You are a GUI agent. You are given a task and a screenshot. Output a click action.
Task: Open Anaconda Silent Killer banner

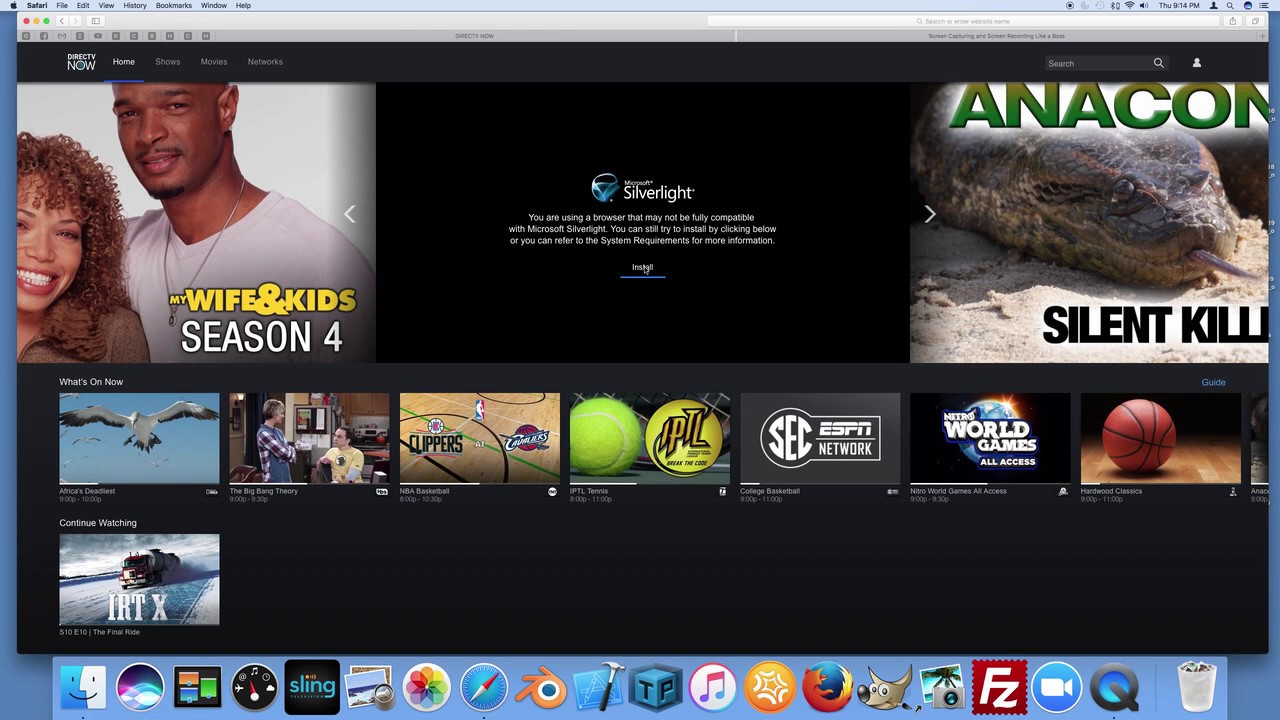1089,222
